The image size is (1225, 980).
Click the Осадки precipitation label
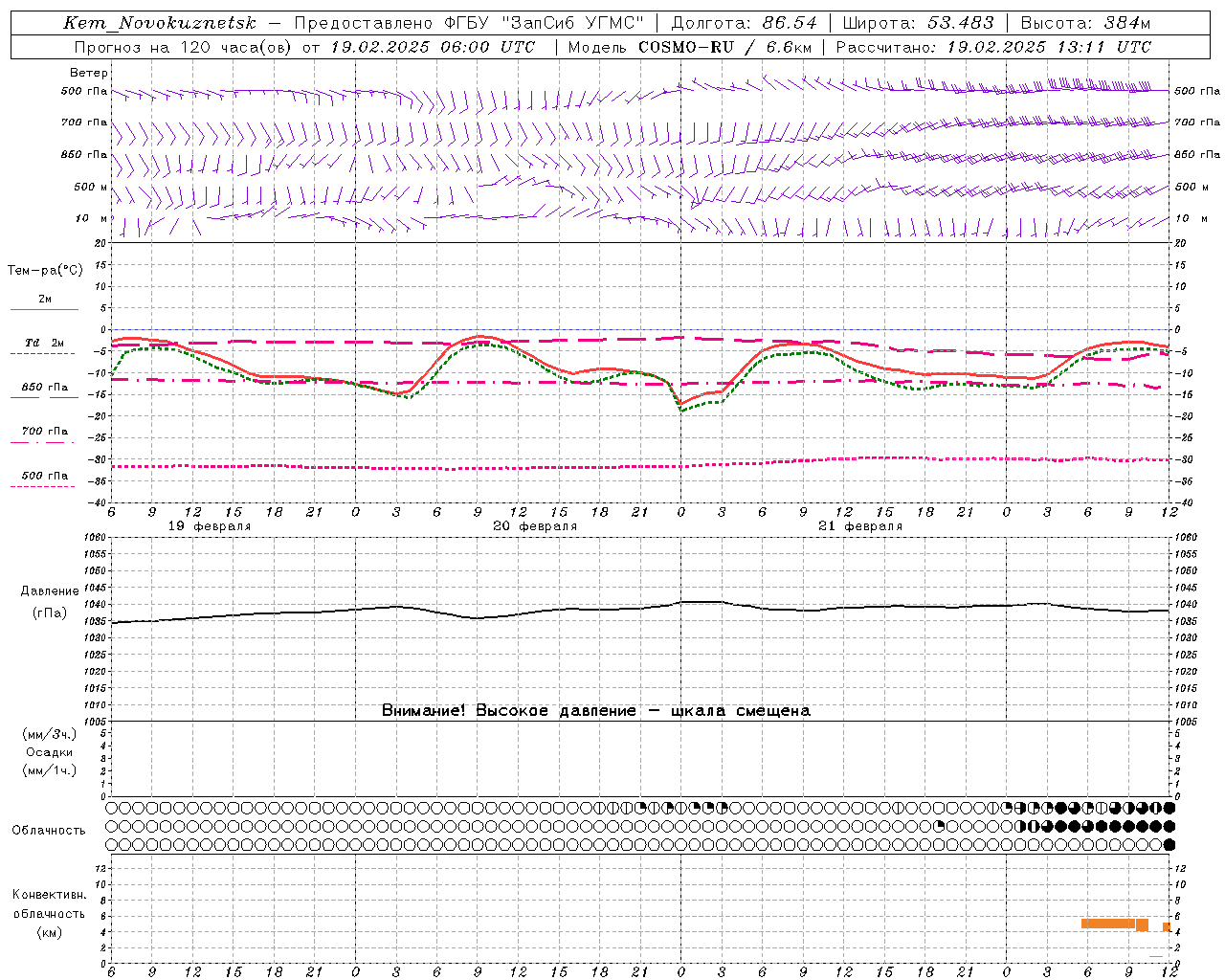click(x=50, y=752)
